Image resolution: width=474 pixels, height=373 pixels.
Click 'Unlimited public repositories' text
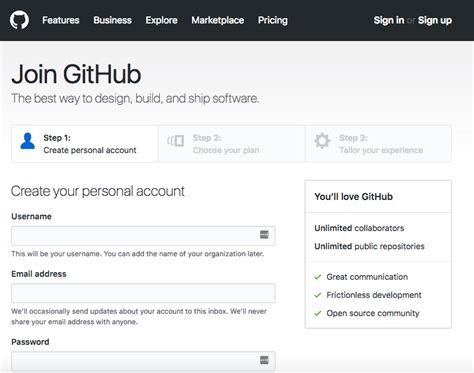point(369,246)
